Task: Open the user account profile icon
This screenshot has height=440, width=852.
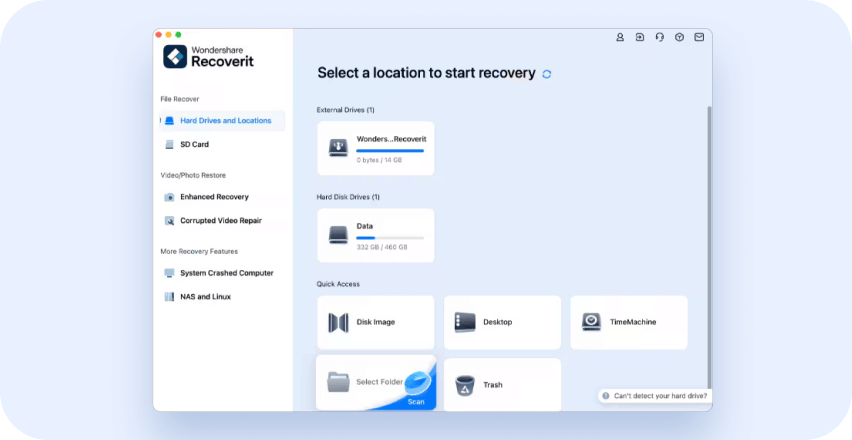Action: 620,37
